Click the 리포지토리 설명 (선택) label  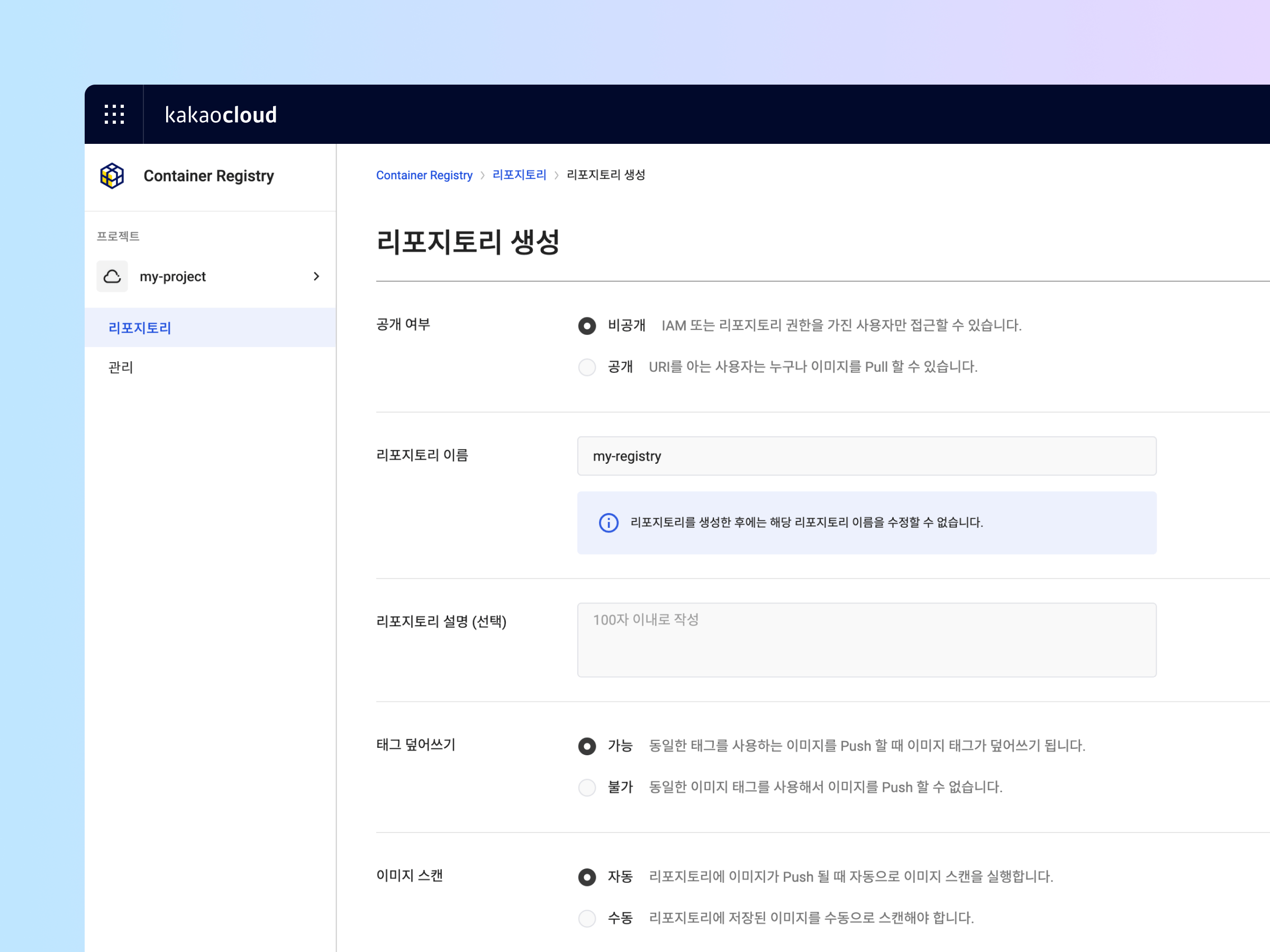click(x=441, y=621)
